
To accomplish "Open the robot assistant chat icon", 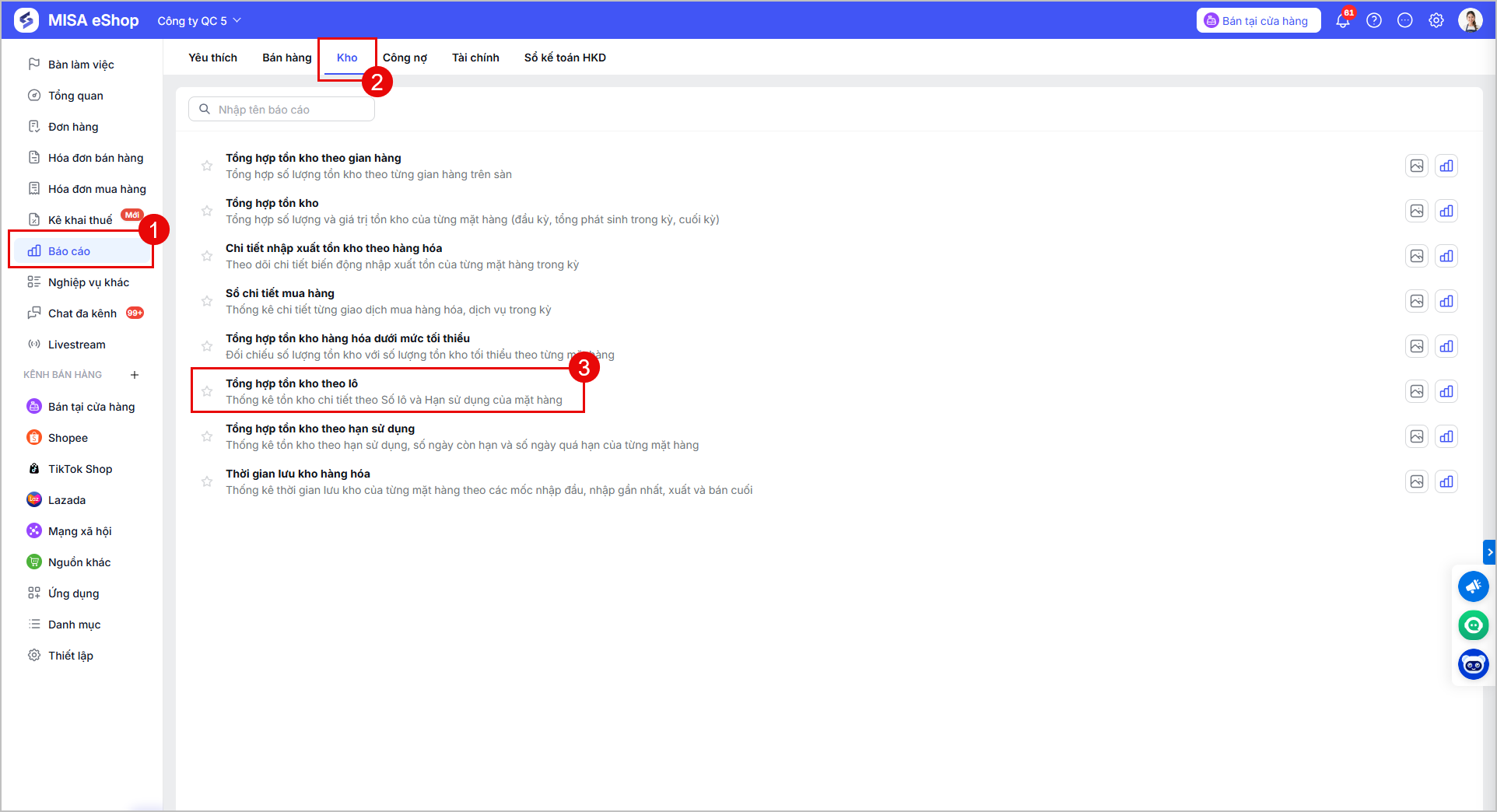I will tap(1474, 664).
